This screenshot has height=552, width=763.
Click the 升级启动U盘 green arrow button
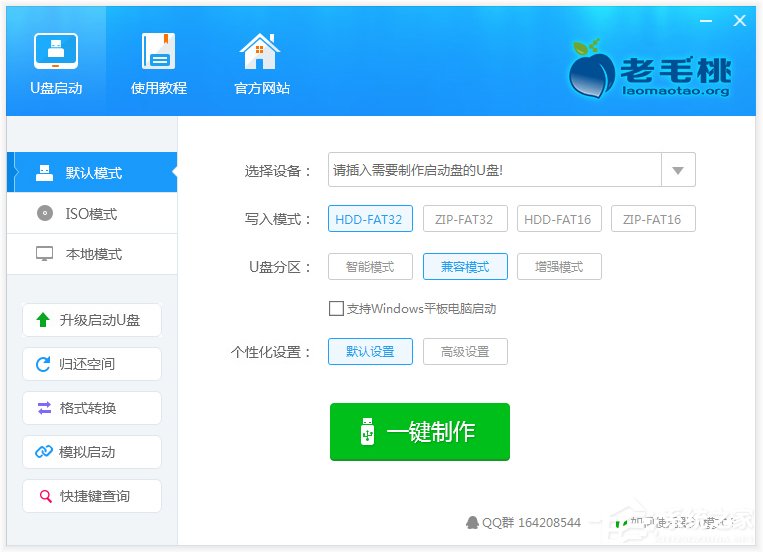(91, 320)
